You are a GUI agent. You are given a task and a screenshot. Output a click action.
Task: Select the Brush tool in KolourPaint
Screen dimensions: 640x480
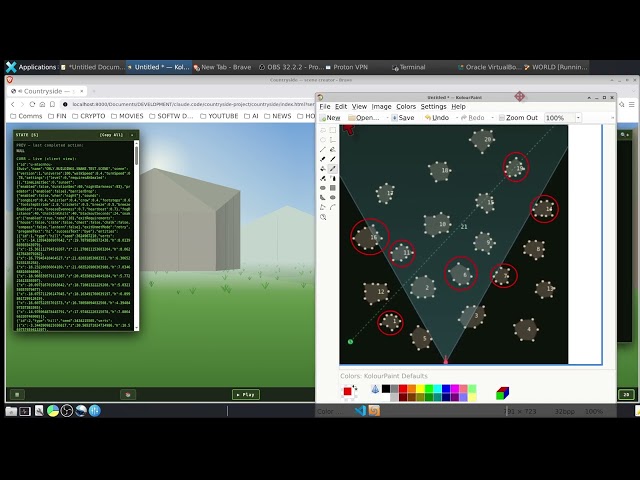[x=333, y=159]
